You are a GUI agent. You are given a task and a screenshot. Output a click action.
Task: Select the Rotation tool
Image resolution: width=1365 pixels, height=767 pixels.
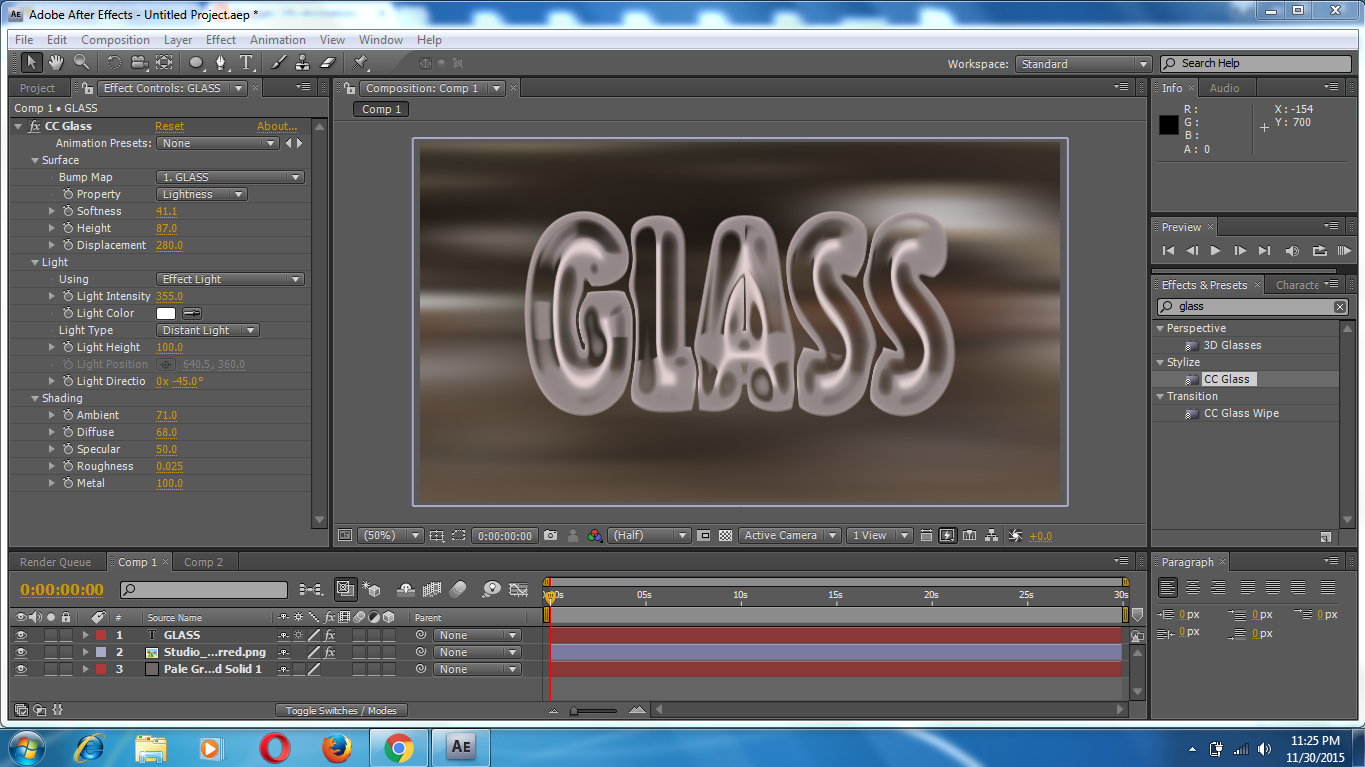114,62
